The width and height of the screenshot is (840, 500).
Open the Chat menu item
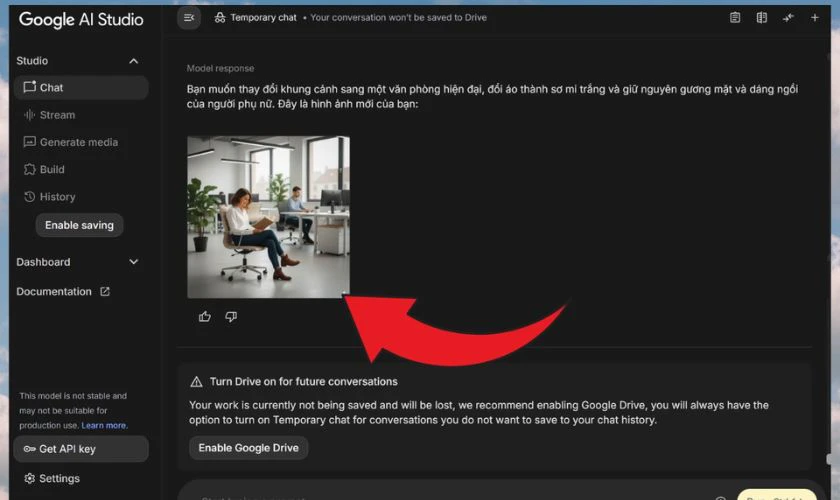[81, 87]
